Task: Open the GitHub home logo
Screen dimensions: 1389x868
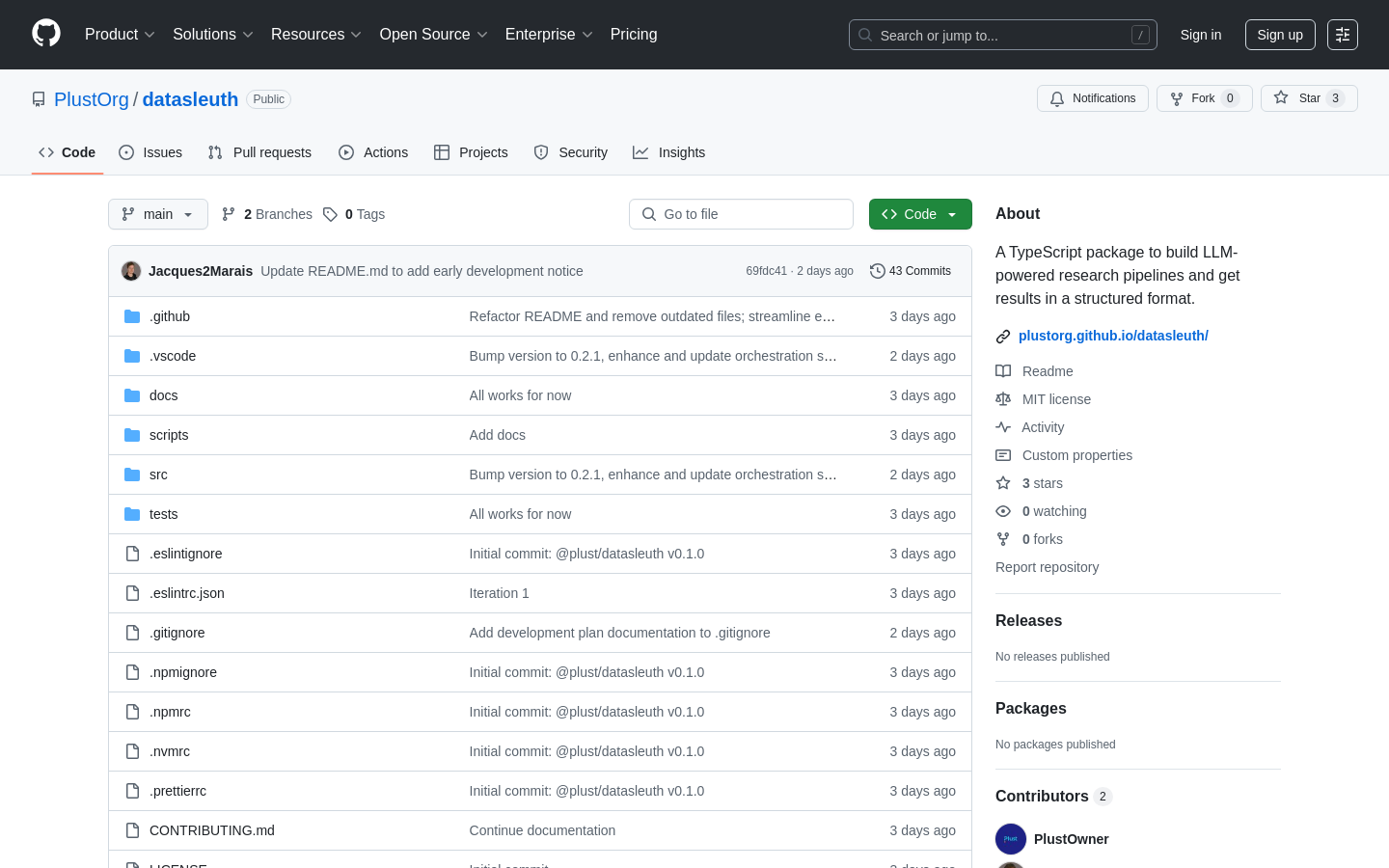Action: point(46,34)
